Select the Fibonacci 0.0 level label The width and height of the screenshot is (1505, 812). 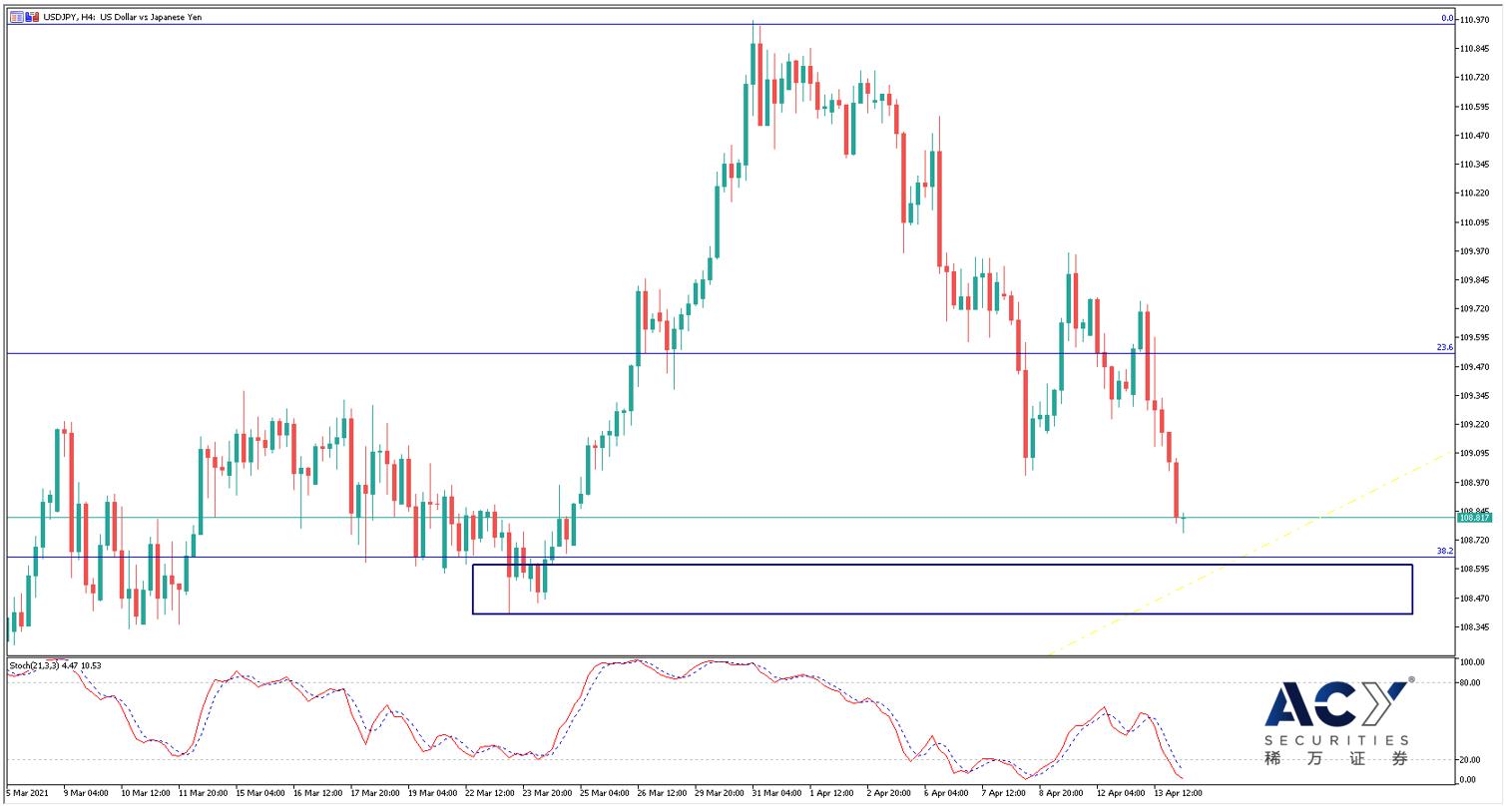coord(1446,18)
